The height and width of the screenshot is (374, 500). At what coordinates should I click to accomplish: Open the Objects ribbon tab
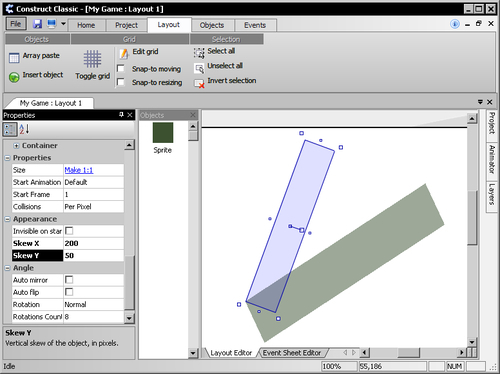pos(212,25)
